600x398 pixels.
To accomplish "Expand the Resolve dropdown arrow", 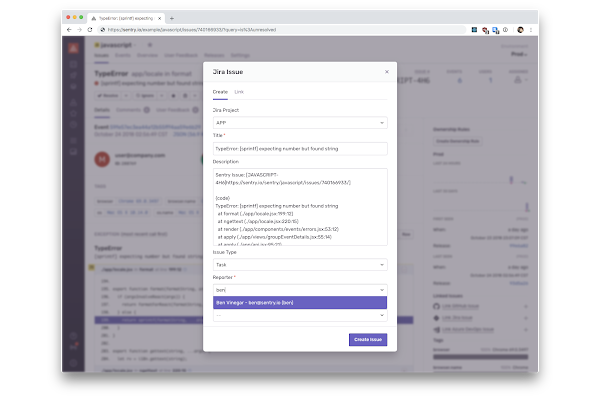I will (126, 95).
